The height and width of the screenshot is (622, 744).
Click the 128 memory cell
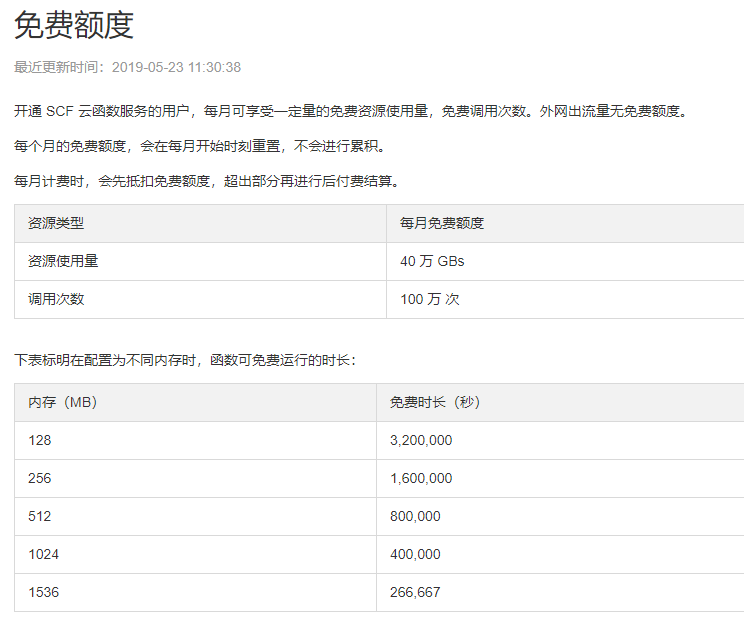tap(195, 440)
